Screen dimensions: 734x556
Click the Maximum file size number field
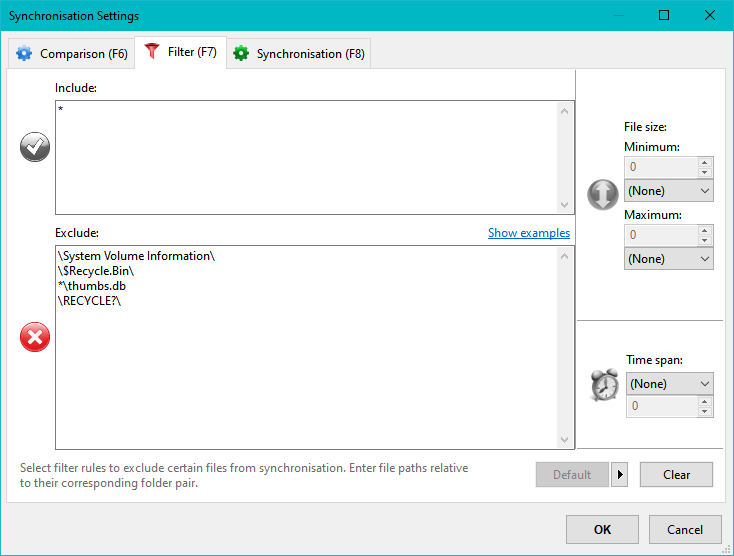[x=661, y=235]
